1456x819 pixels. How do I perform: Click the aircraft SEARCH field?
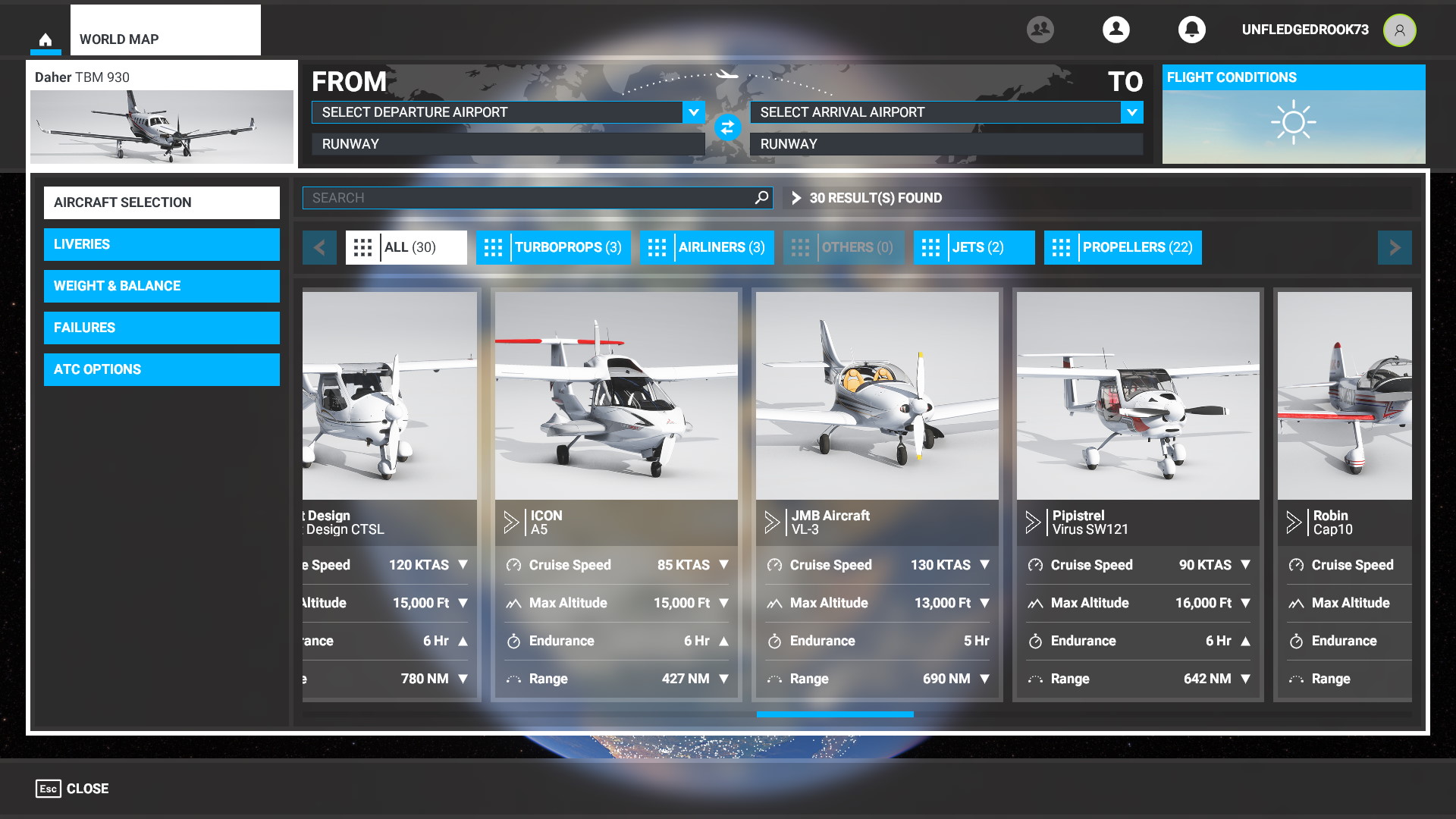538,198
